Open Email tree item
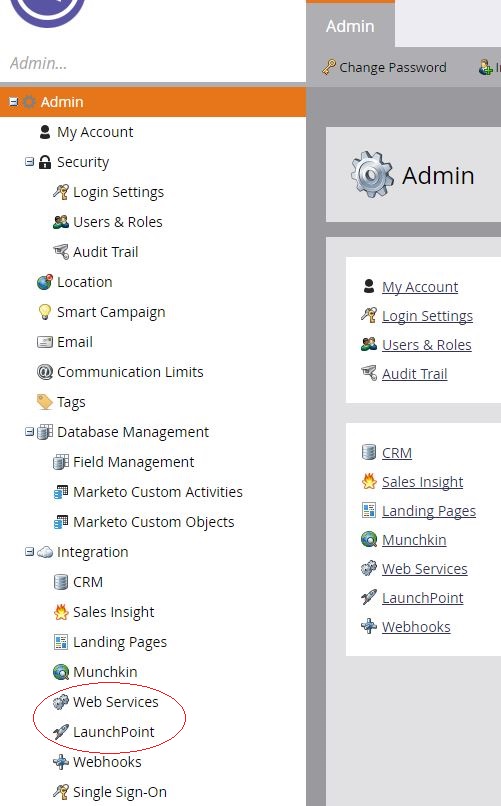Image resolution: width=501 pixels, height=806 pixels. [75, 342]
